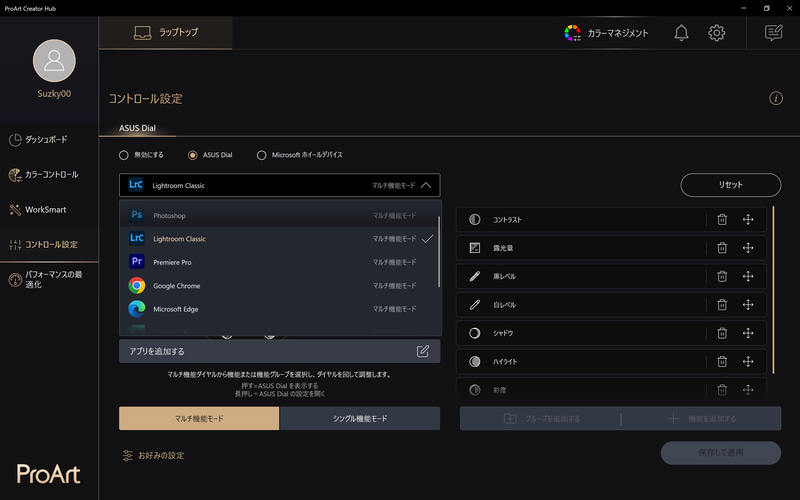Click the コントラスト half-circle icon
This screenshot has height=500, width=800.
tap(474, 219)
